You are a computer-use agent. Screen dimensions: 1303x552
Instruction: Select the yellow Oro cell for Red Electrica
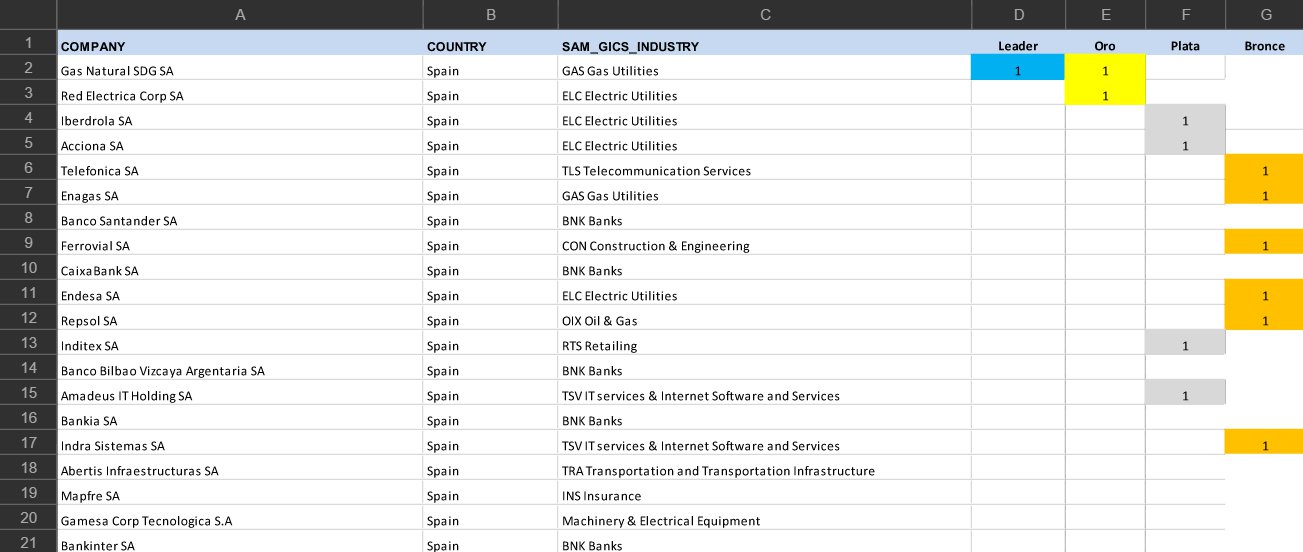tap(1105, 94)
